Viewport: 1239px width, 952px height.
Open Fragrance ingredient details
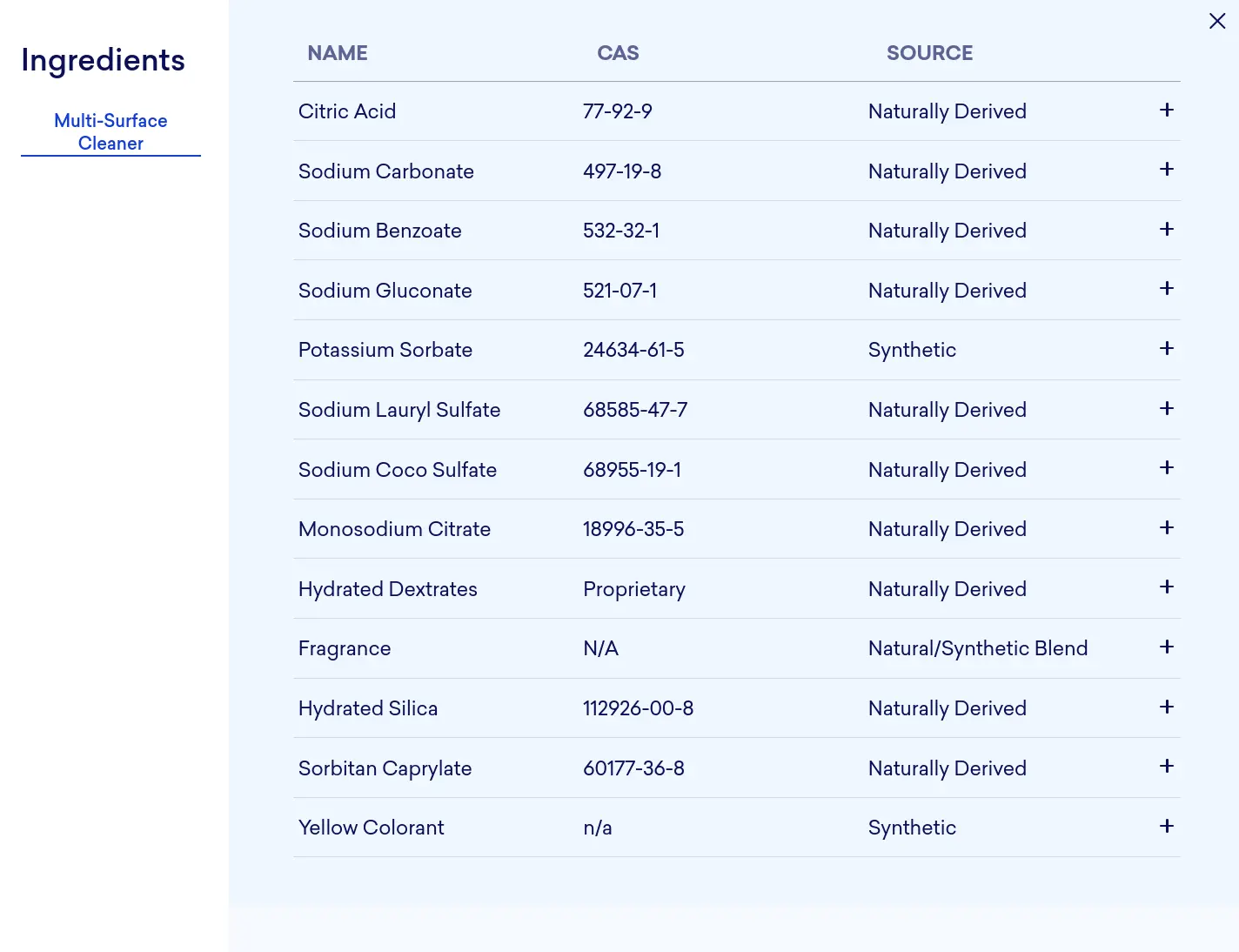[1167, 647]
